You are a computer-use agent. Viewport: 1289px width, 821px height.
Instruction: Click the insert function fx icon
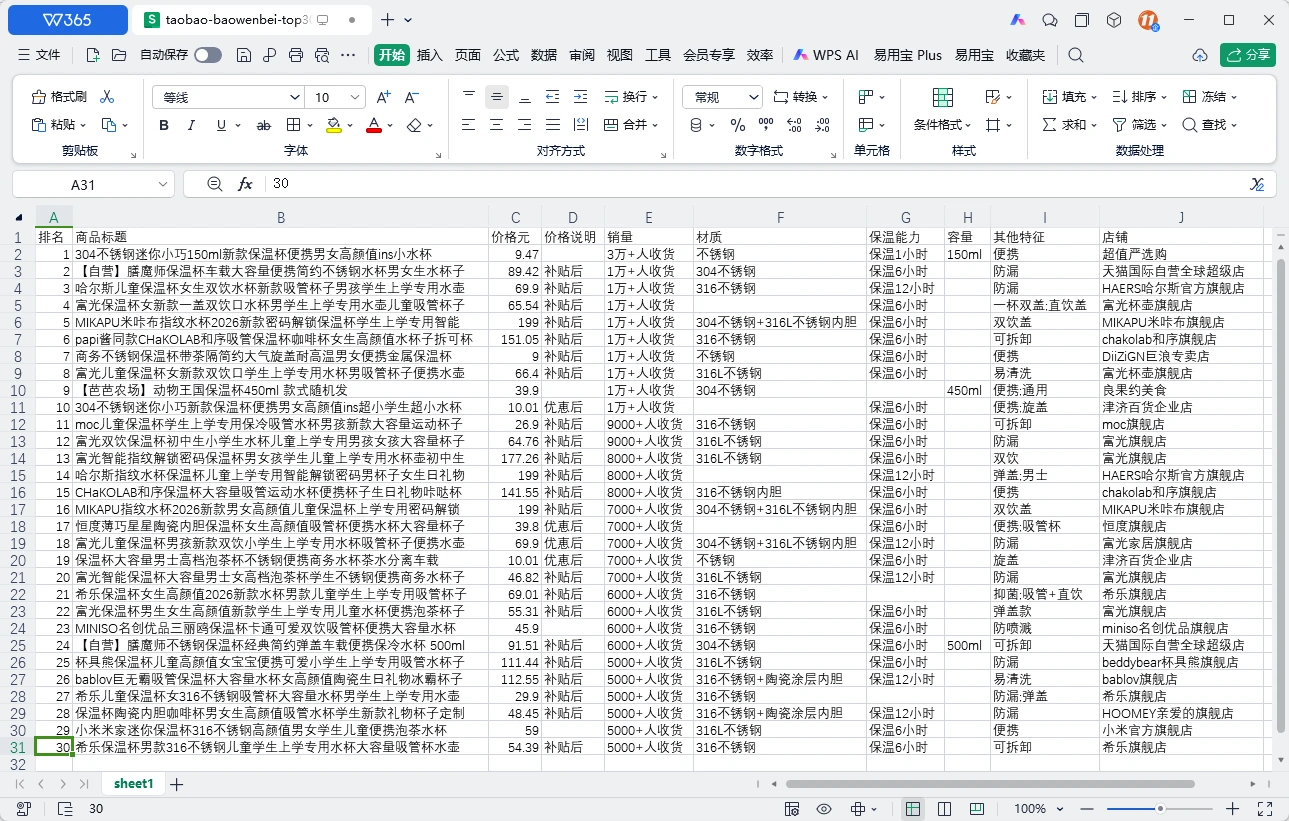coord(245,184)
